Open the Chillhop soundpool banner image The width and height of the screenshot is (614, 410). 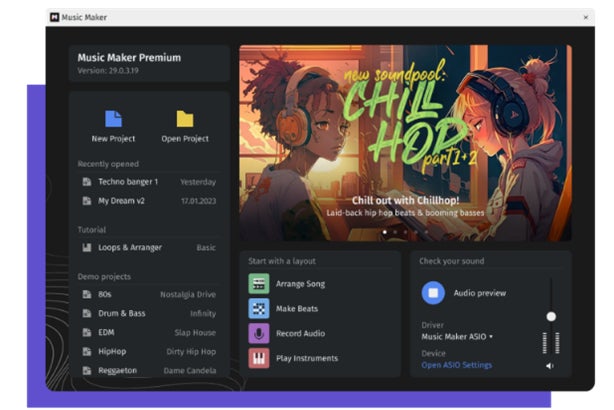click(x=405, y=143)
